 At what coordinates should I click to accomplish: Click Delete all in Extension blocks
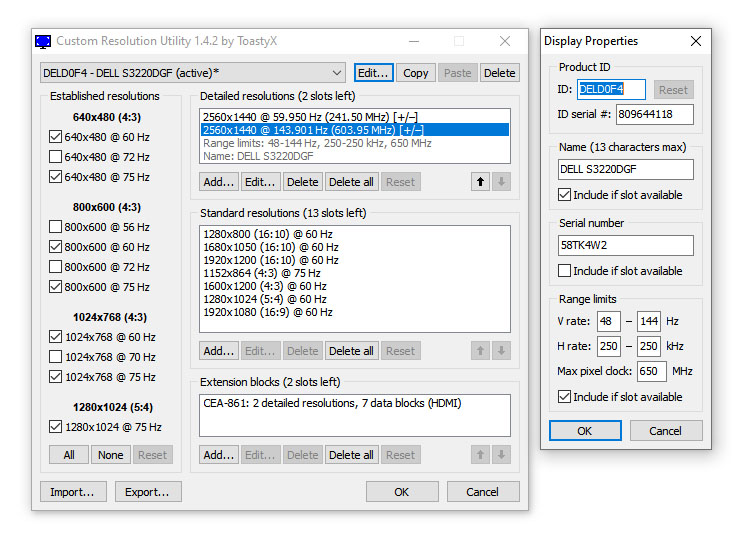(x=351, y=455)
